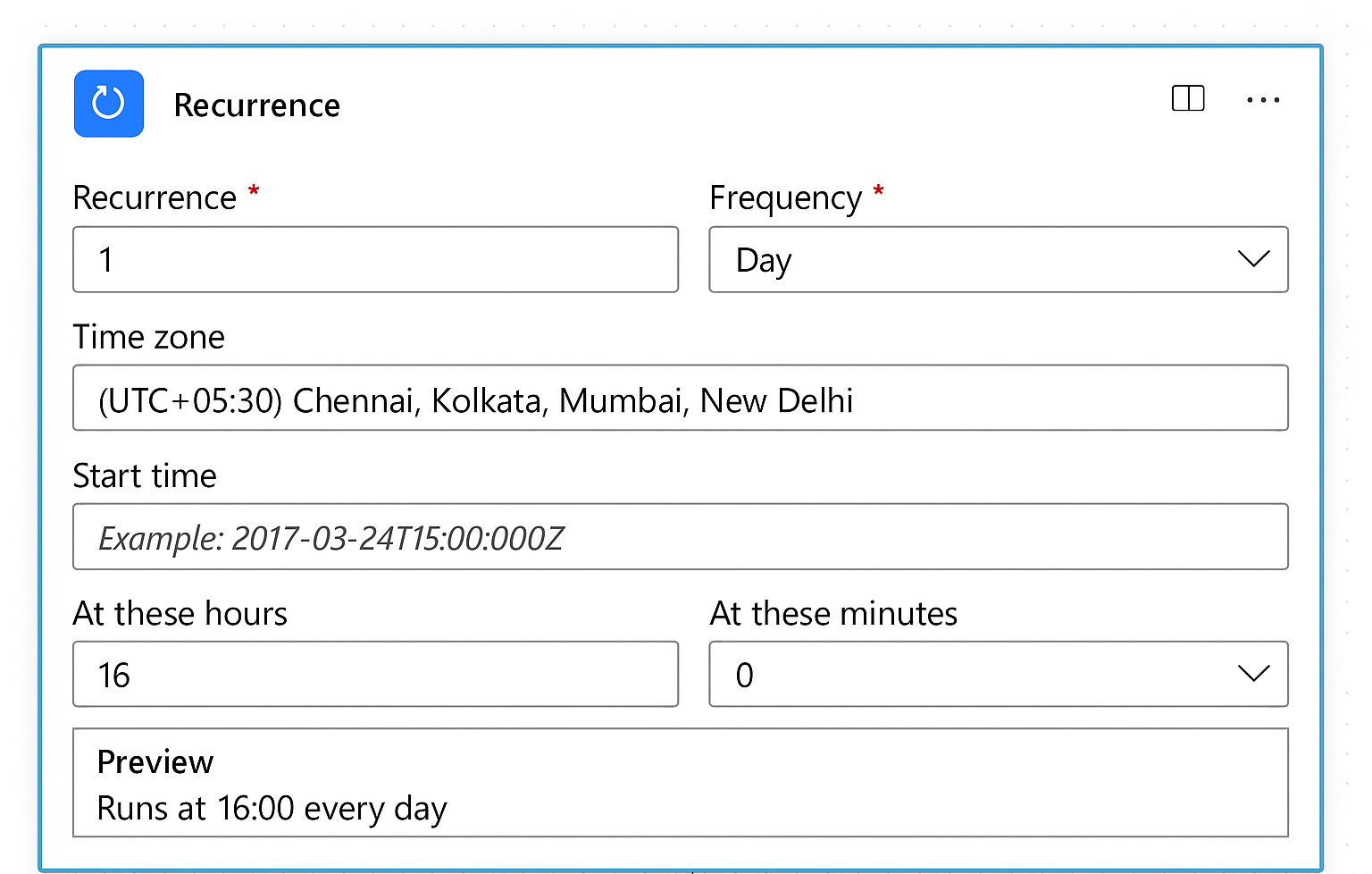Expand the 'At these minutes' chevron arrow
The image size is (1372, 874).
1253,674
